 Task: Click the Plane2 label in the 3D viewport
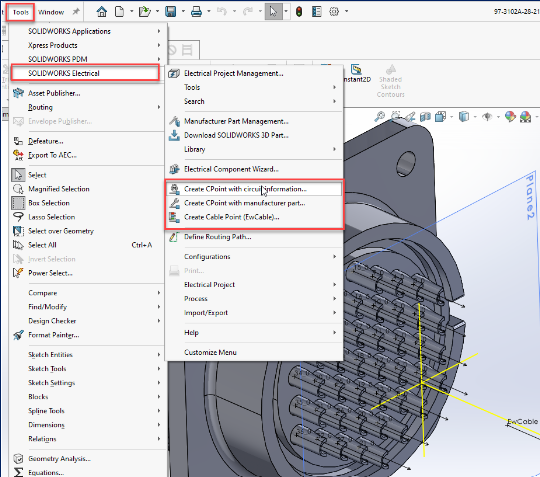[x=530, y=197]
